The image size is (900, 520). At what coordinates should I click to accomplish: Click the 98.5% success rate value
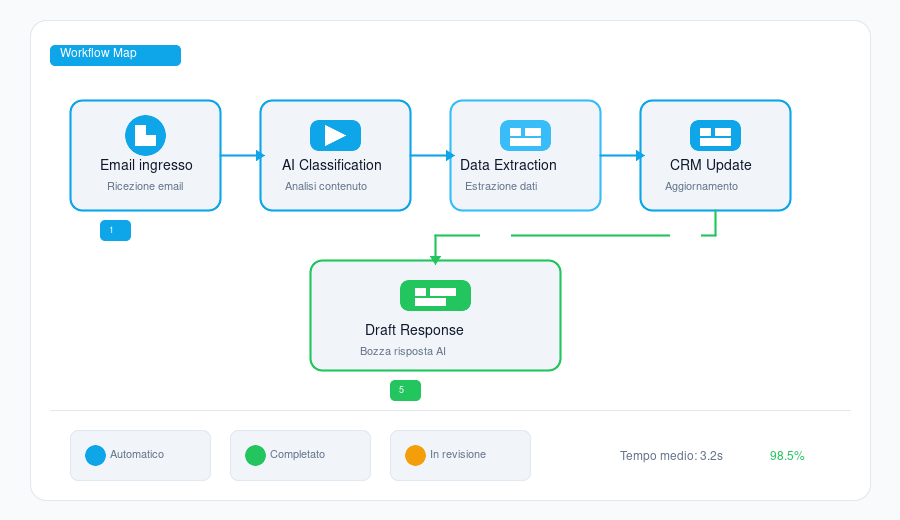(x=787, y=456)
